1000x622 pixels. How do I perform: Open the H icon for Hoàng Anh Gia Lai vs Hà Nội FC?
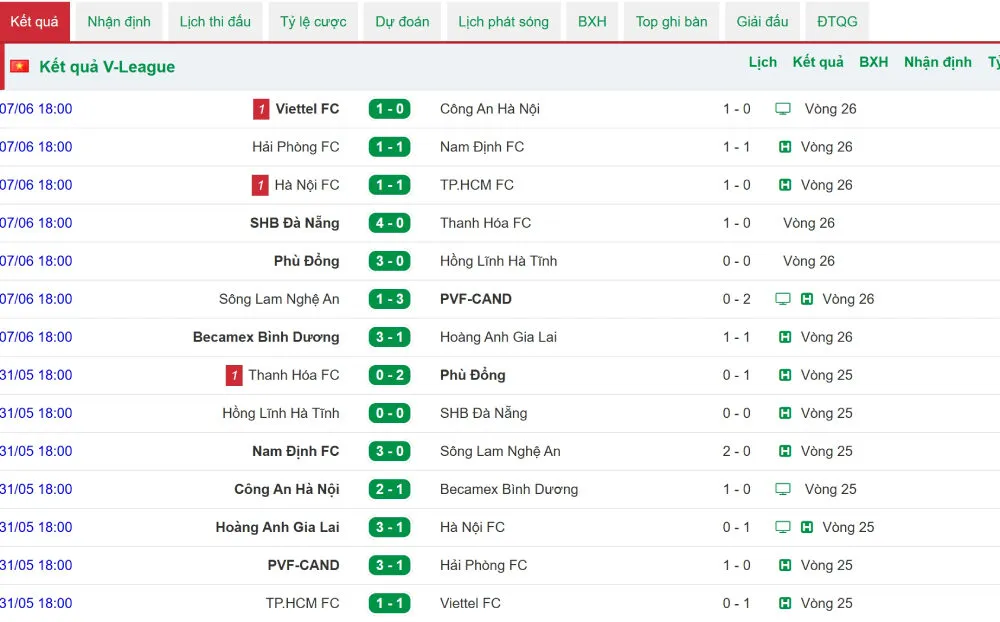[x=807, y=527]
